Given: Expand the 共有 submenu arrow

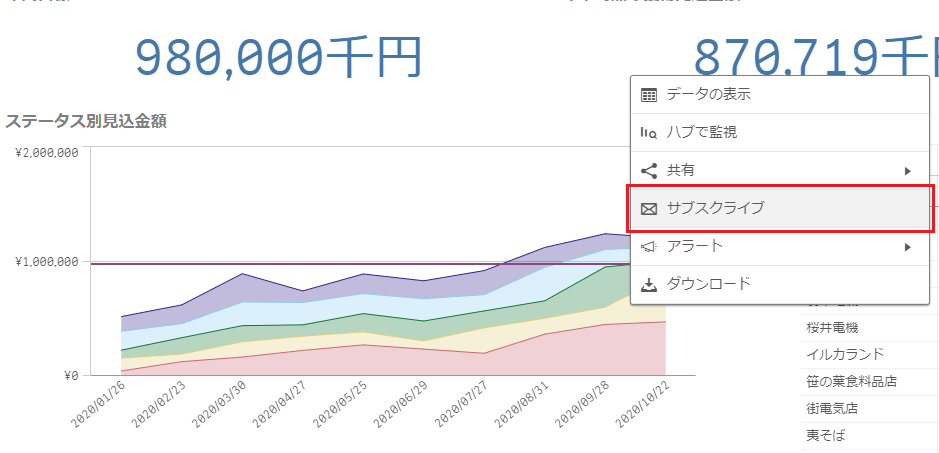Looking at the screenshot, I should [x=908, y=171].
